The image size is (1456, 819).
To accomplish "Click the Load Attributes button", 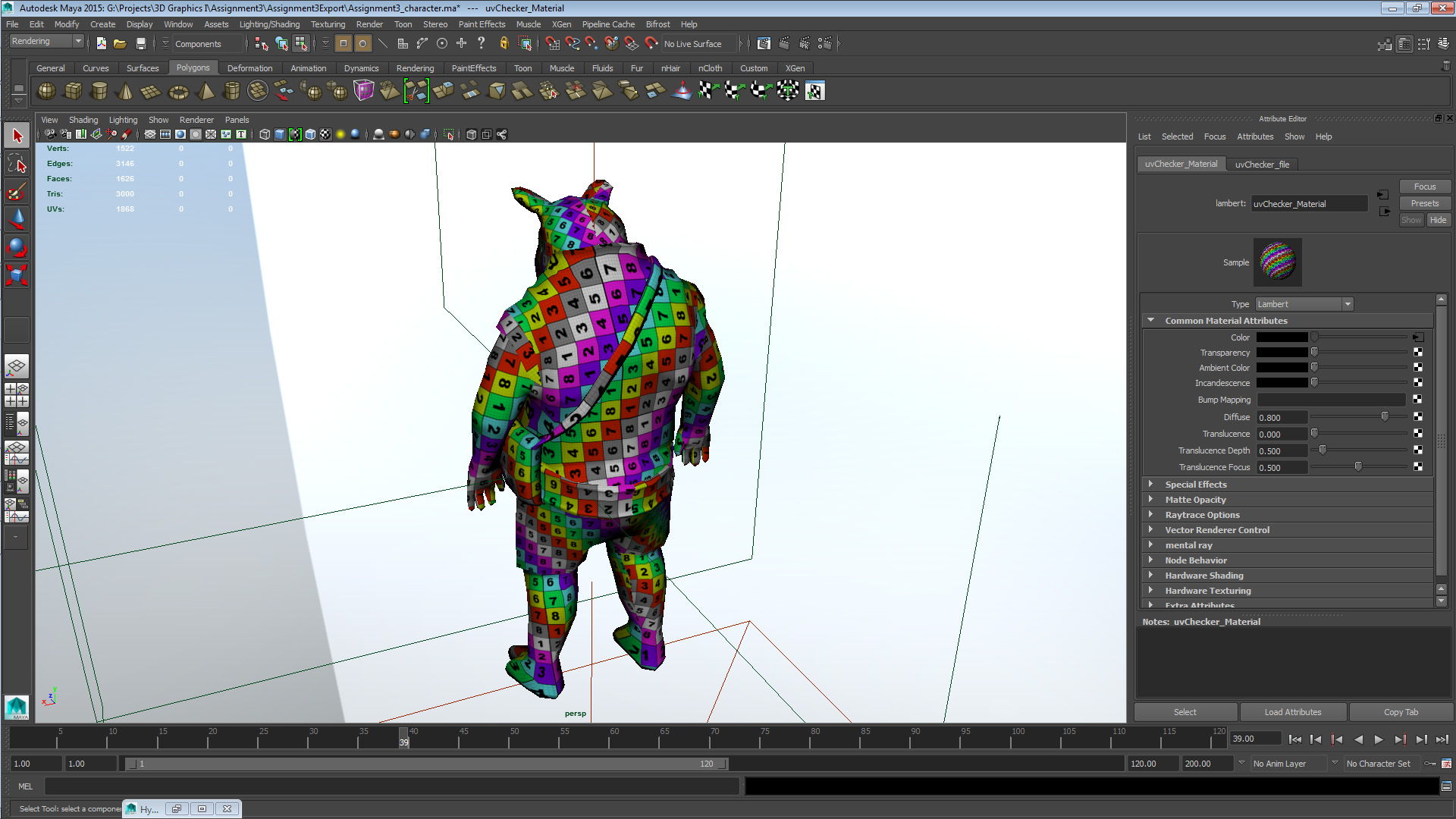I will tap(1292, 711).
